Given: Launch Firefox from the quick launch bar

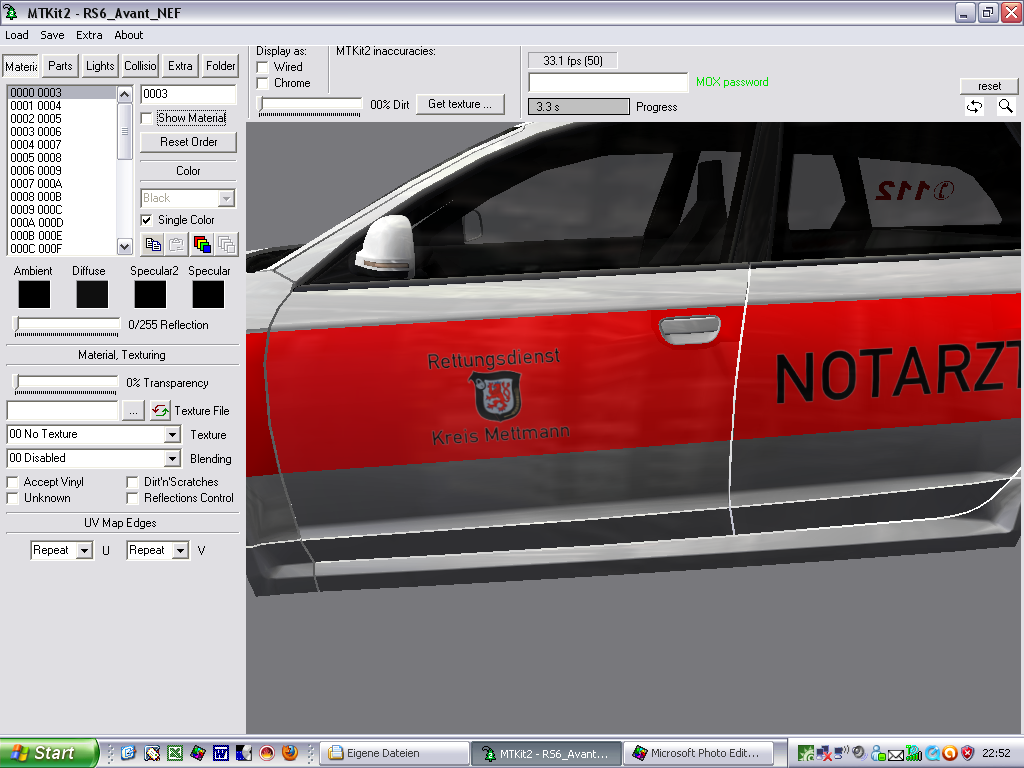Looking at the screenshot, I should point(290,753).
